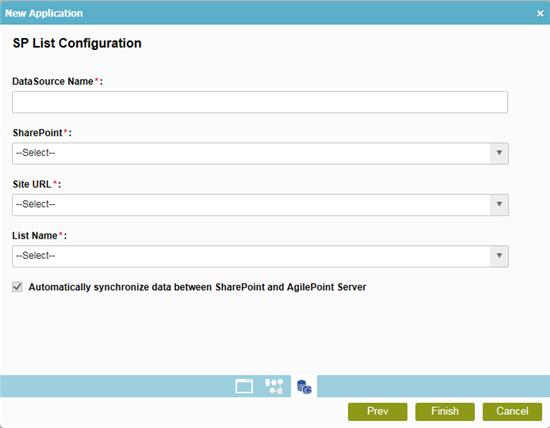This screenshot has width=550, height=428.
Task: Select the process model workflow step icon
Action: coord(274,386)
